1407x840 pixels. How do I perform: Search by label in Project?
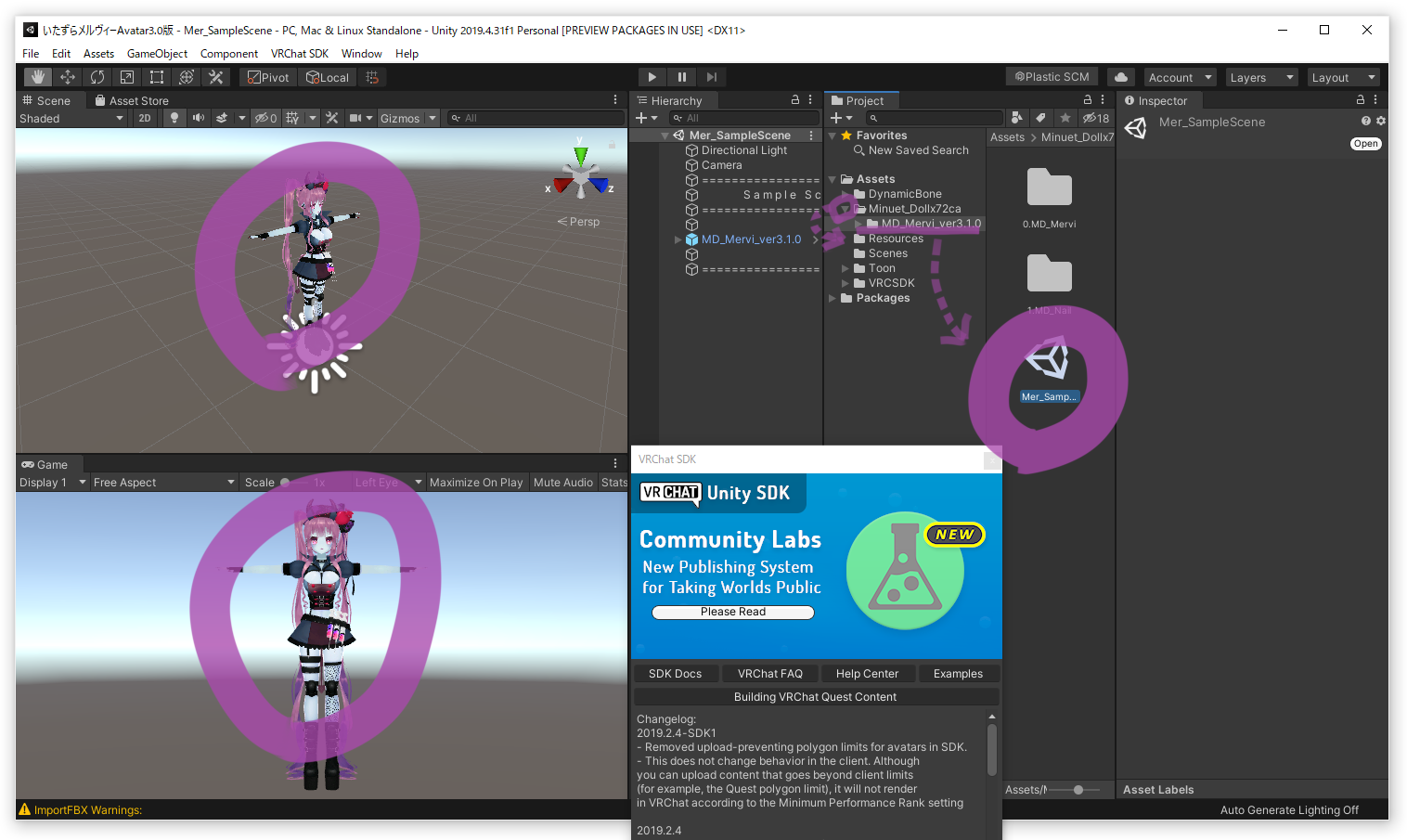coord(1040,118)
